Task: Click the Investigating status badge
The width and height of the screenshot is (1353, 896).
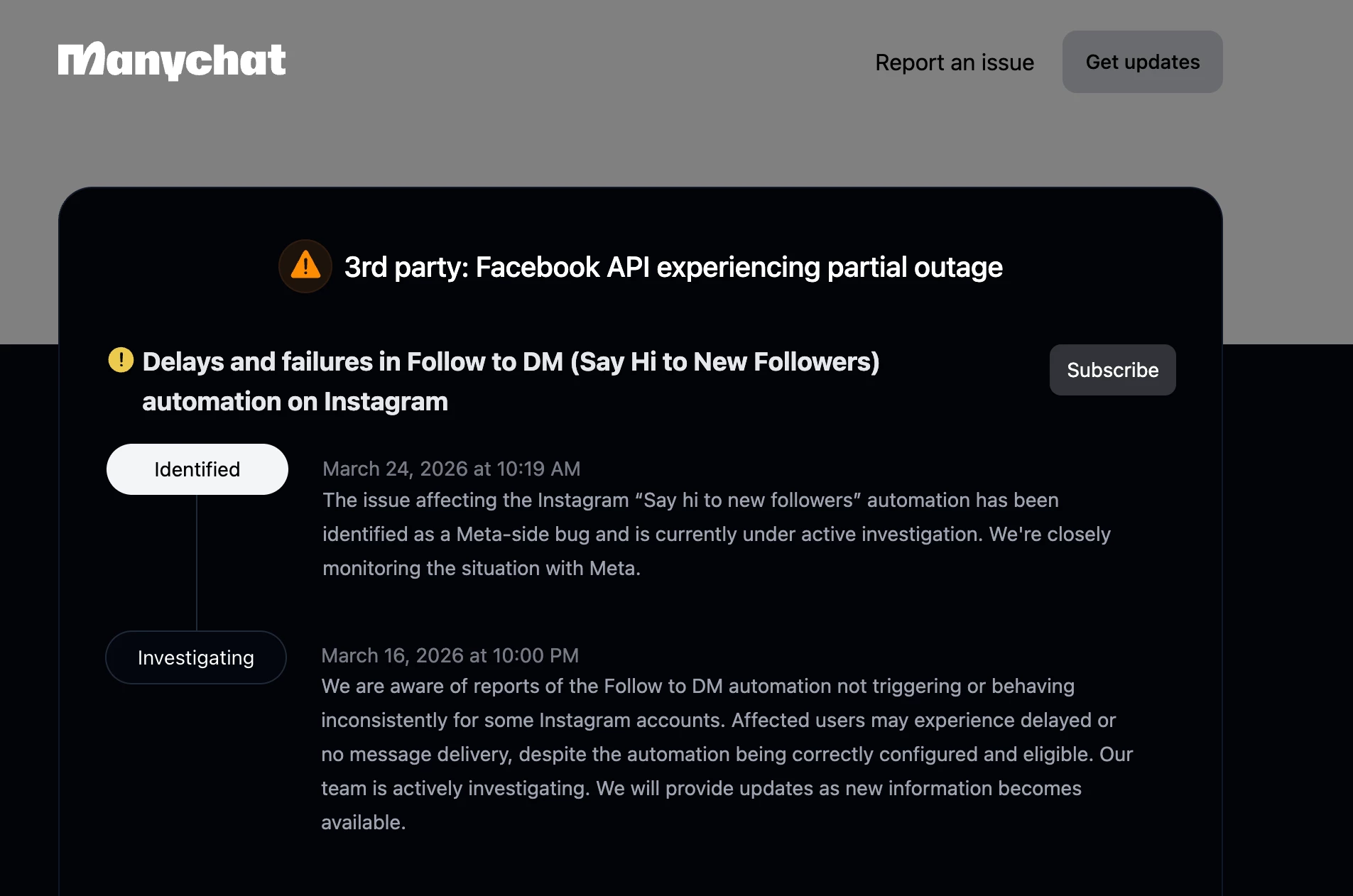Action: tap(196, 657)
